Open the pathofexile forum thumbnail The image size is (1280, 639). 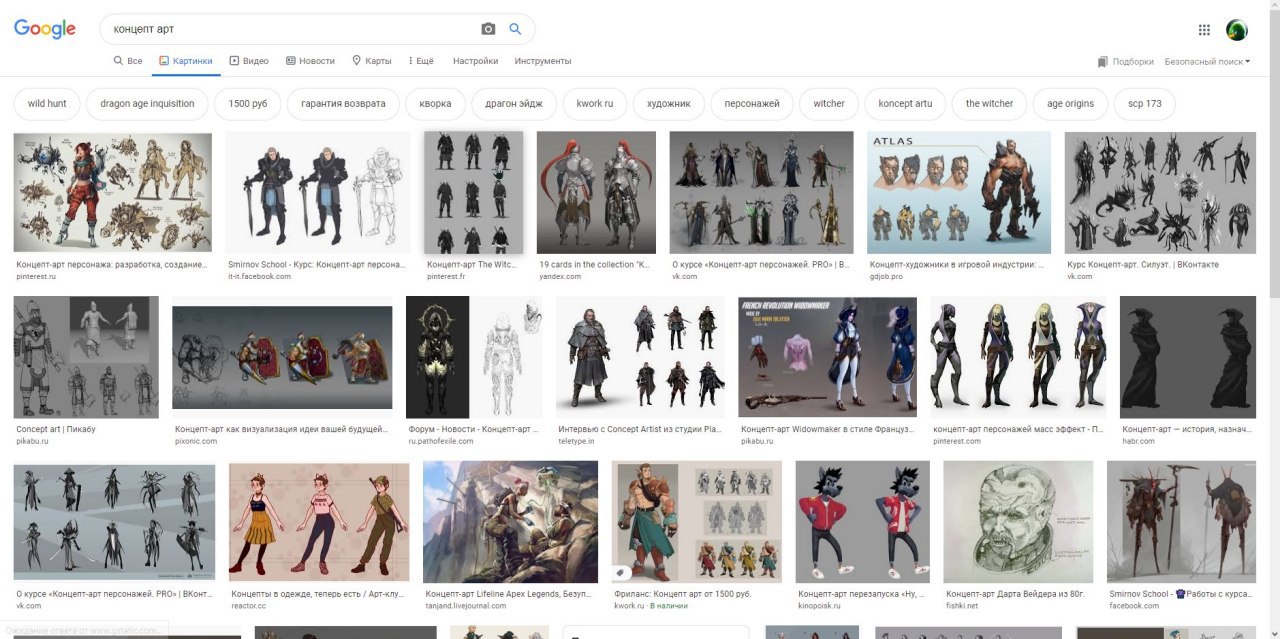click(x=474, y=357)
